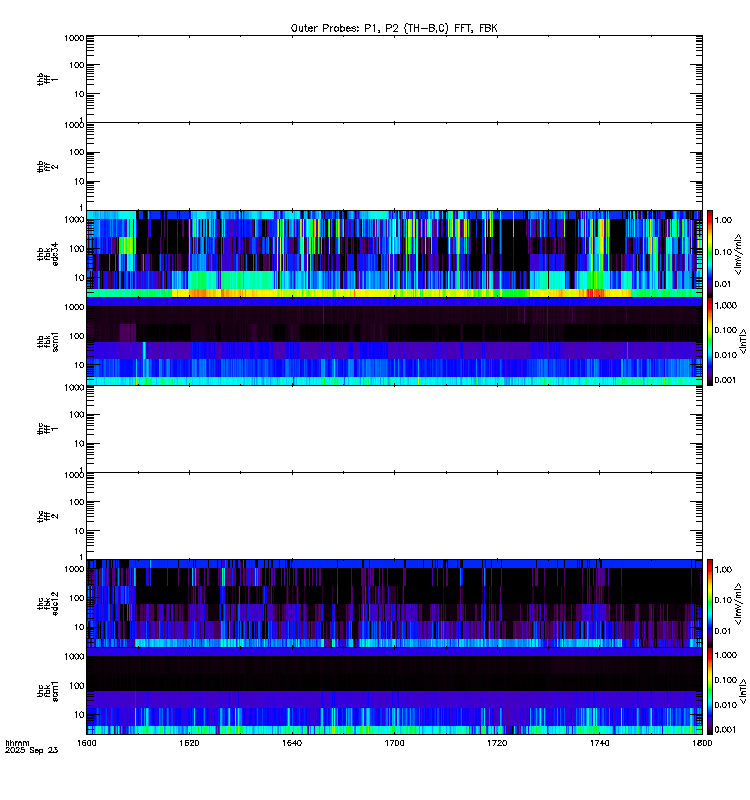
Task: Click the thb fbk scm1 spectrogram panel
Action: click(394, 341)
